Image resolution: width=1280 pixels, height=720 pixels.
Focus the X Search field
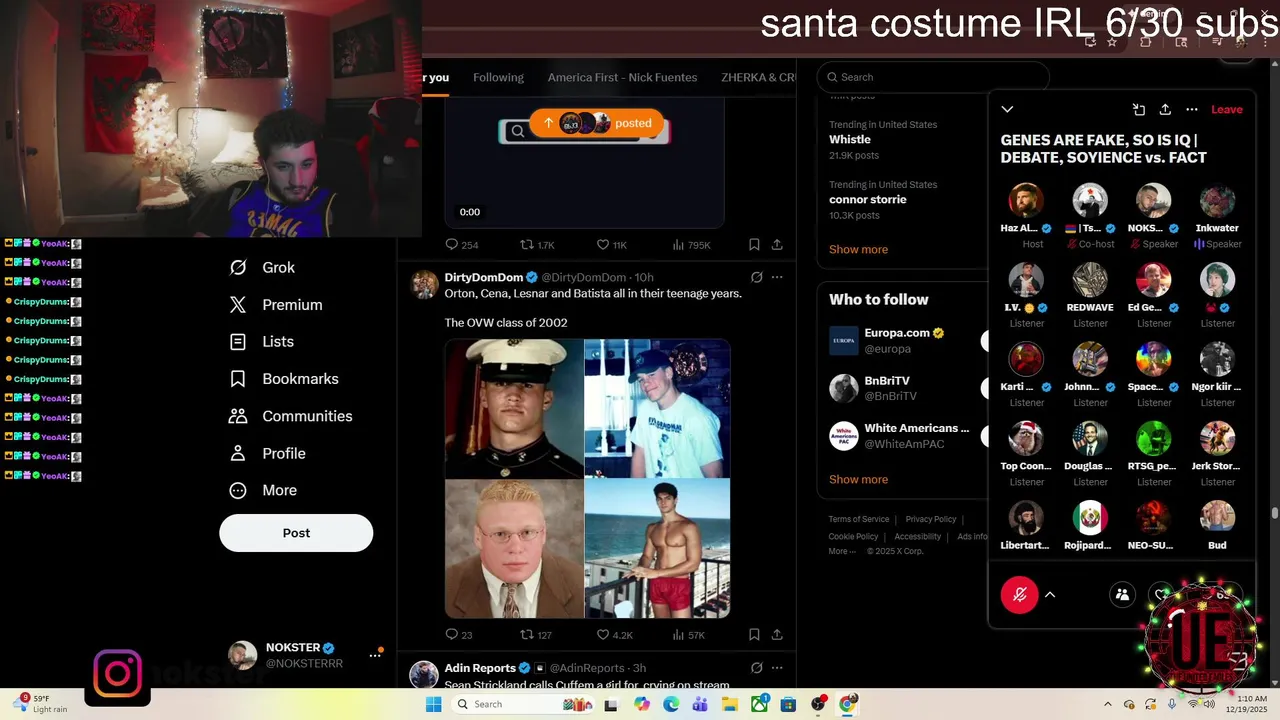click(x=933, y=77)
